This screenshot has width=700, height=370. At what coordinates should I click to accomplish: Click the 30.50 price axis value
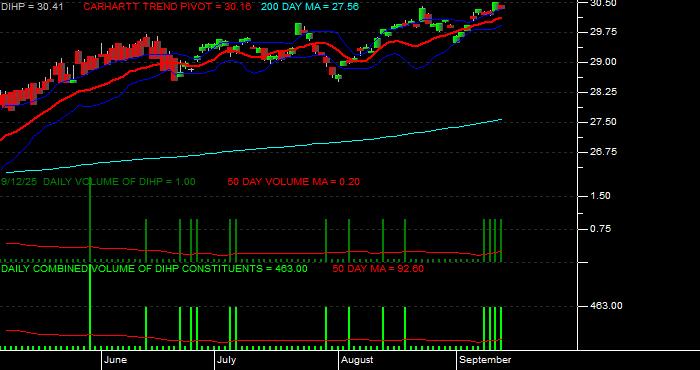(x=604, y=3)
